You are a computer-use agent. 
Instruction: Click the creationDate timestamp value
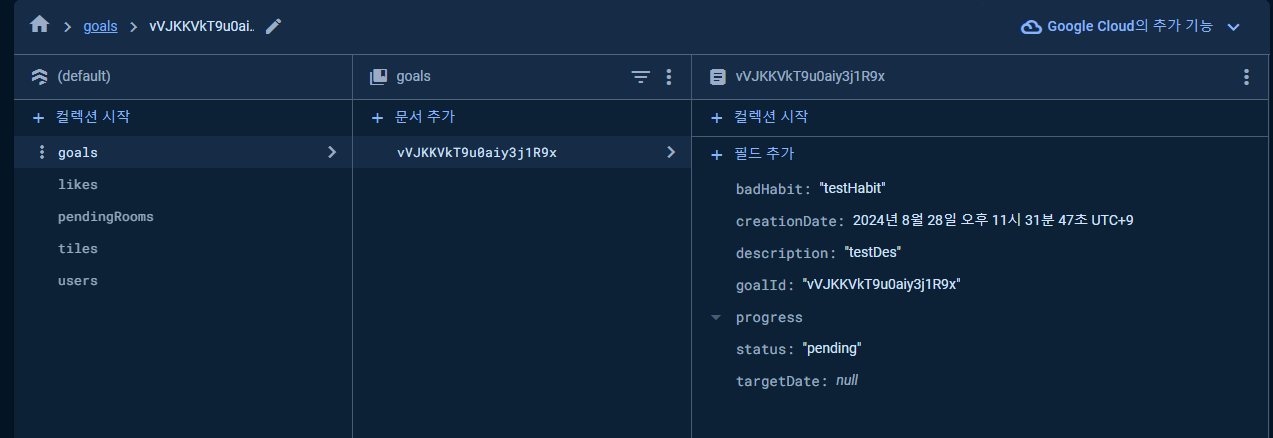coord(993,221)
